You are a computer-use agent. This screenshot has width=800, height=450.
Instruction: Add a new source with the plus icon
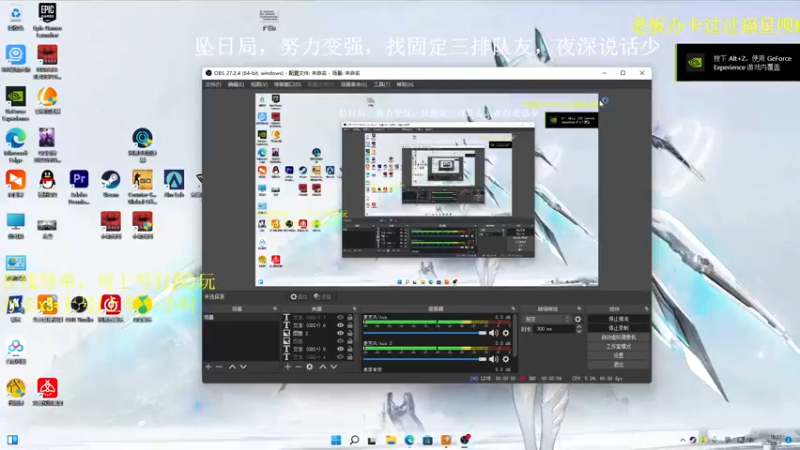point(288,367)
